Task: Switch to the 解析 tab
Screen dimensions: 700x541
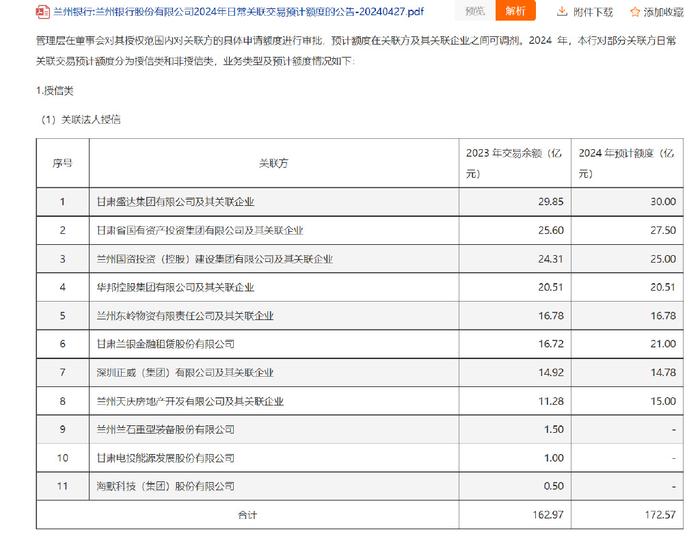Action: tap(515, 11)
